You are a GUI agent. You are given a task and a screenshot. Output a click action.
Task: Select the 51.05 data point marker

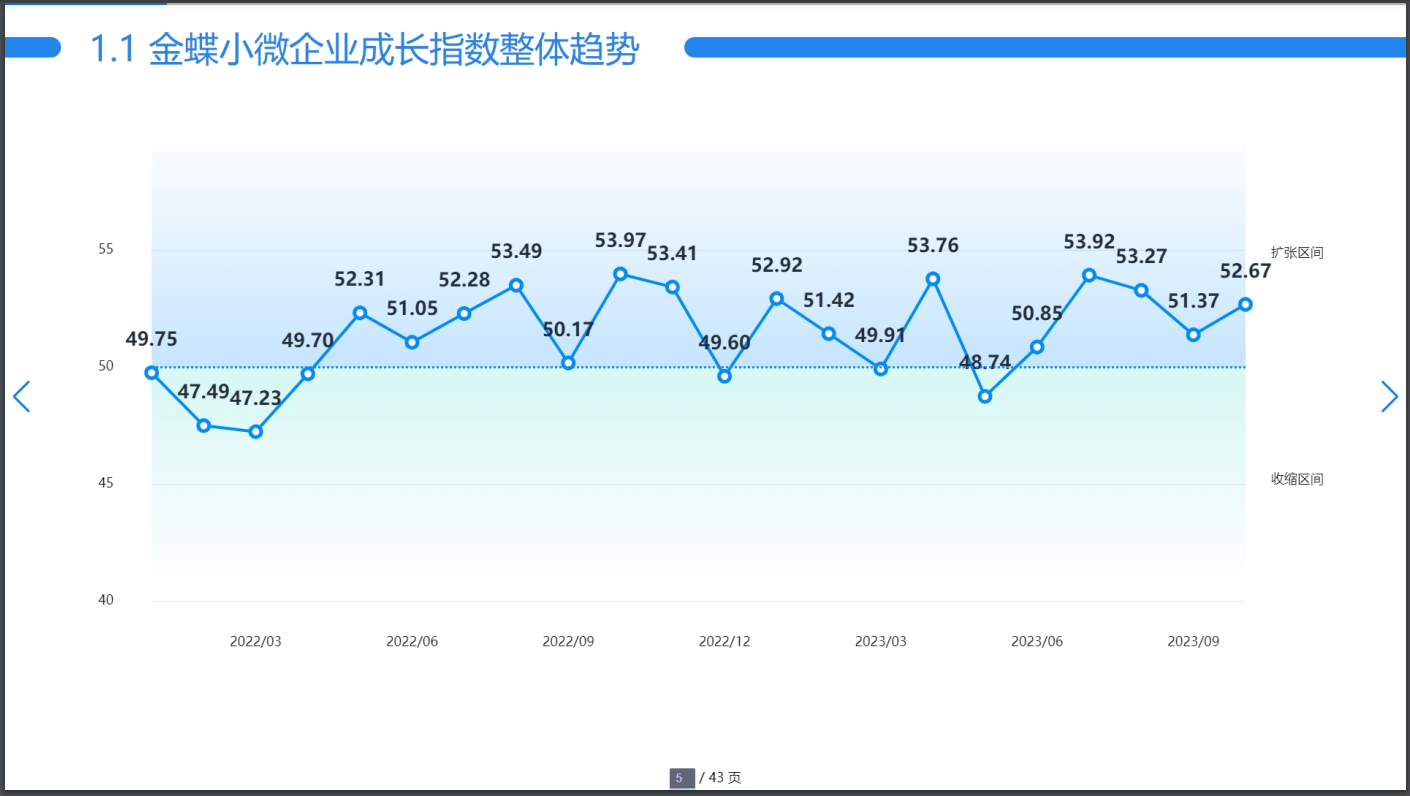tap(412, 342)
